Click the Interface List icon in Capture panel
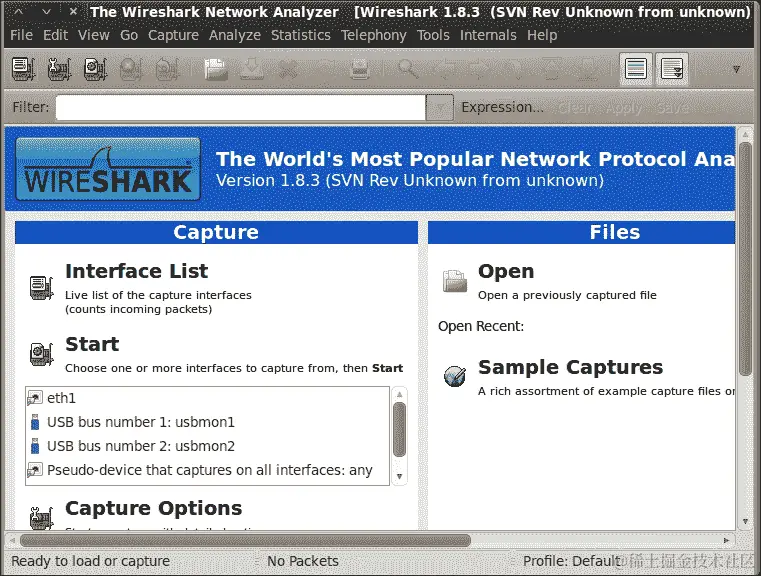Screen dimensions: 761x576 [41, 287]
